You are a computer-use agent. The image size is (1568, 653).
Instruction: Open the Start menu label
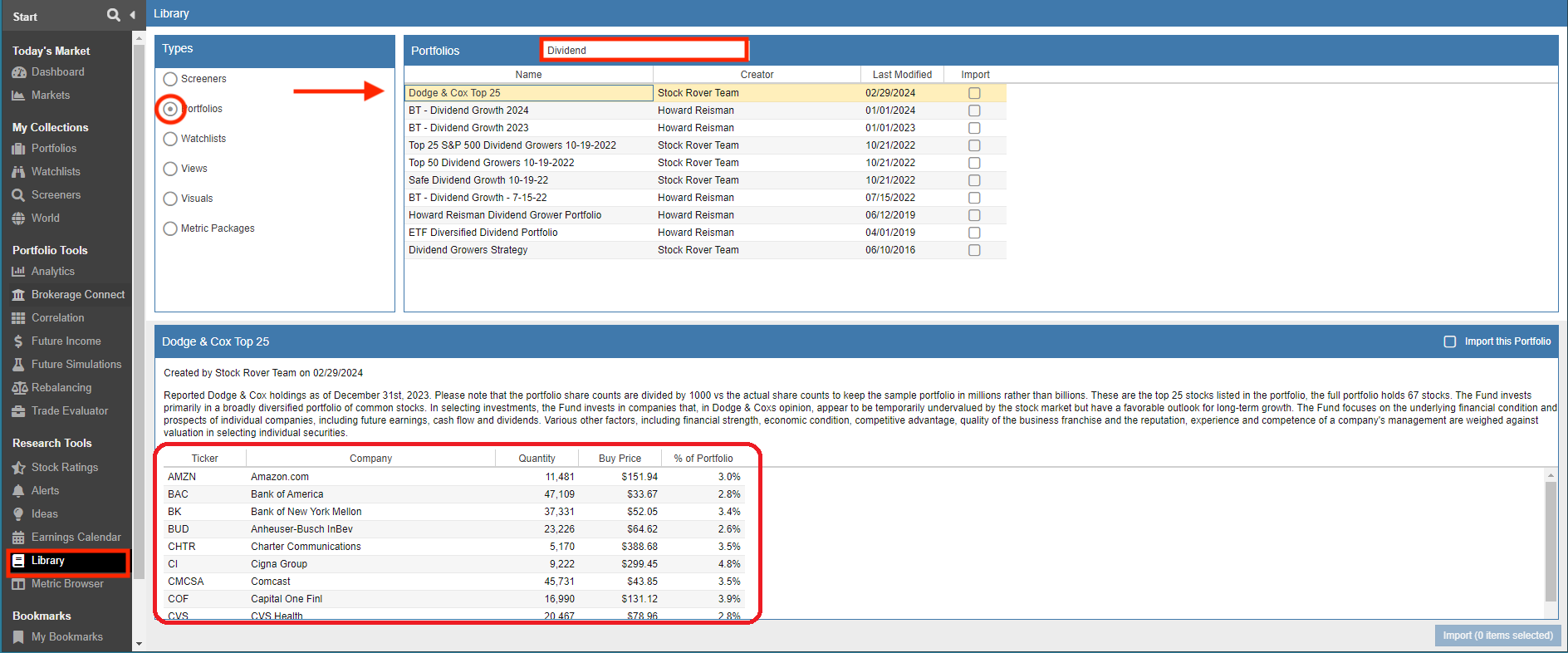pos(25,17)
